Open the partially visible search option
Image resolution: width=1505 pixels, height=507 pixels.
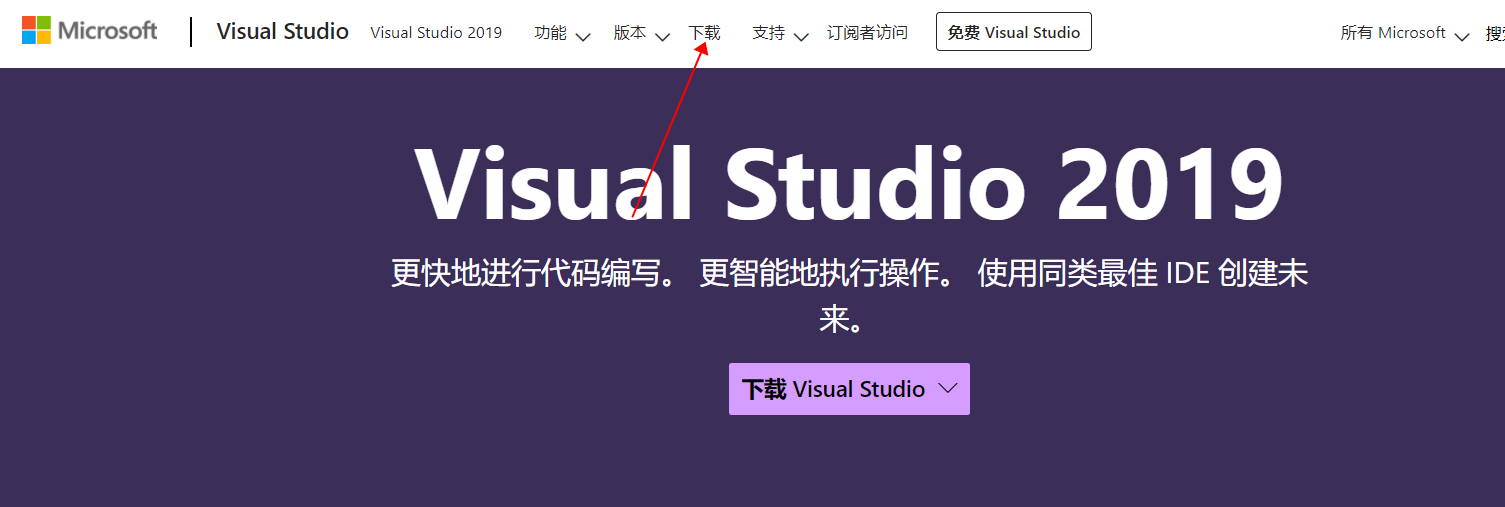point(1495,33)
